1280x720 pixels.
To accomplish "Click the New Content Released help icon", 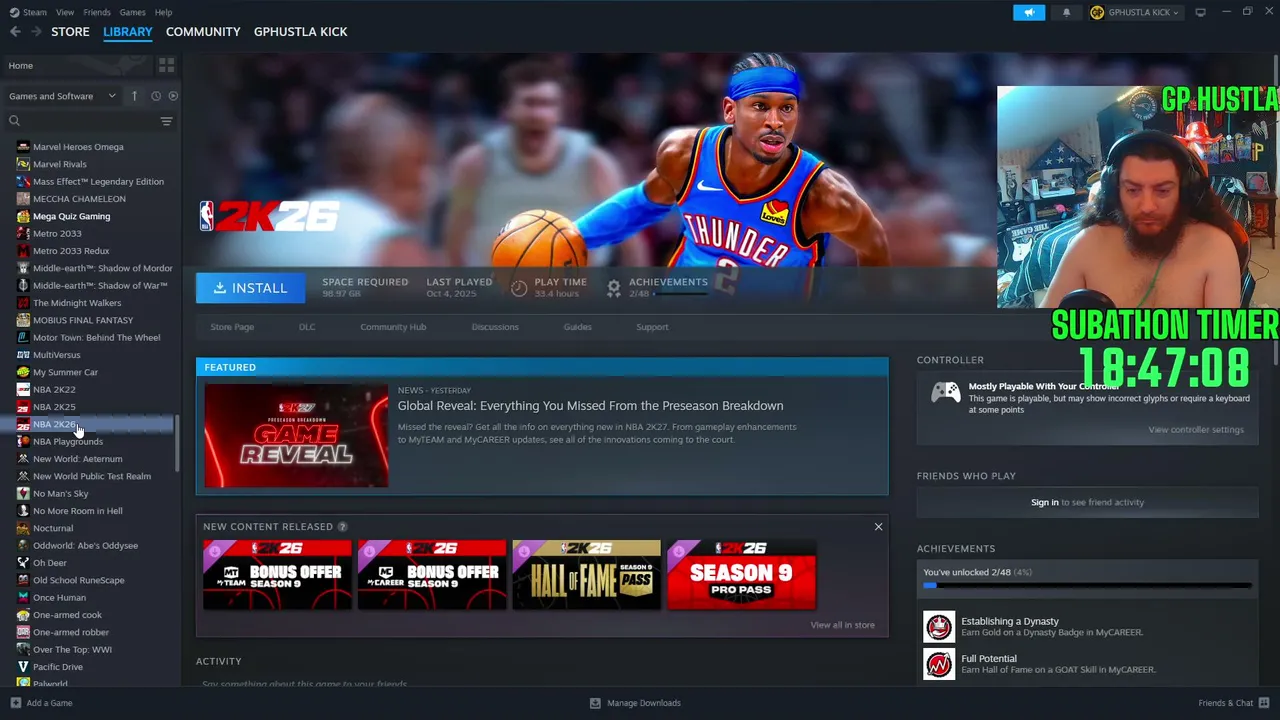I will pos(342,527).
